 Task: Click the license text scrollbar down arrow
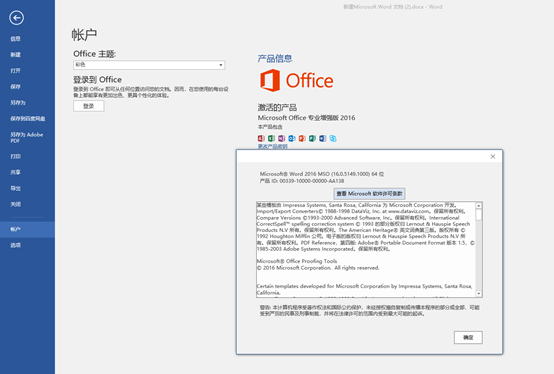479,293
